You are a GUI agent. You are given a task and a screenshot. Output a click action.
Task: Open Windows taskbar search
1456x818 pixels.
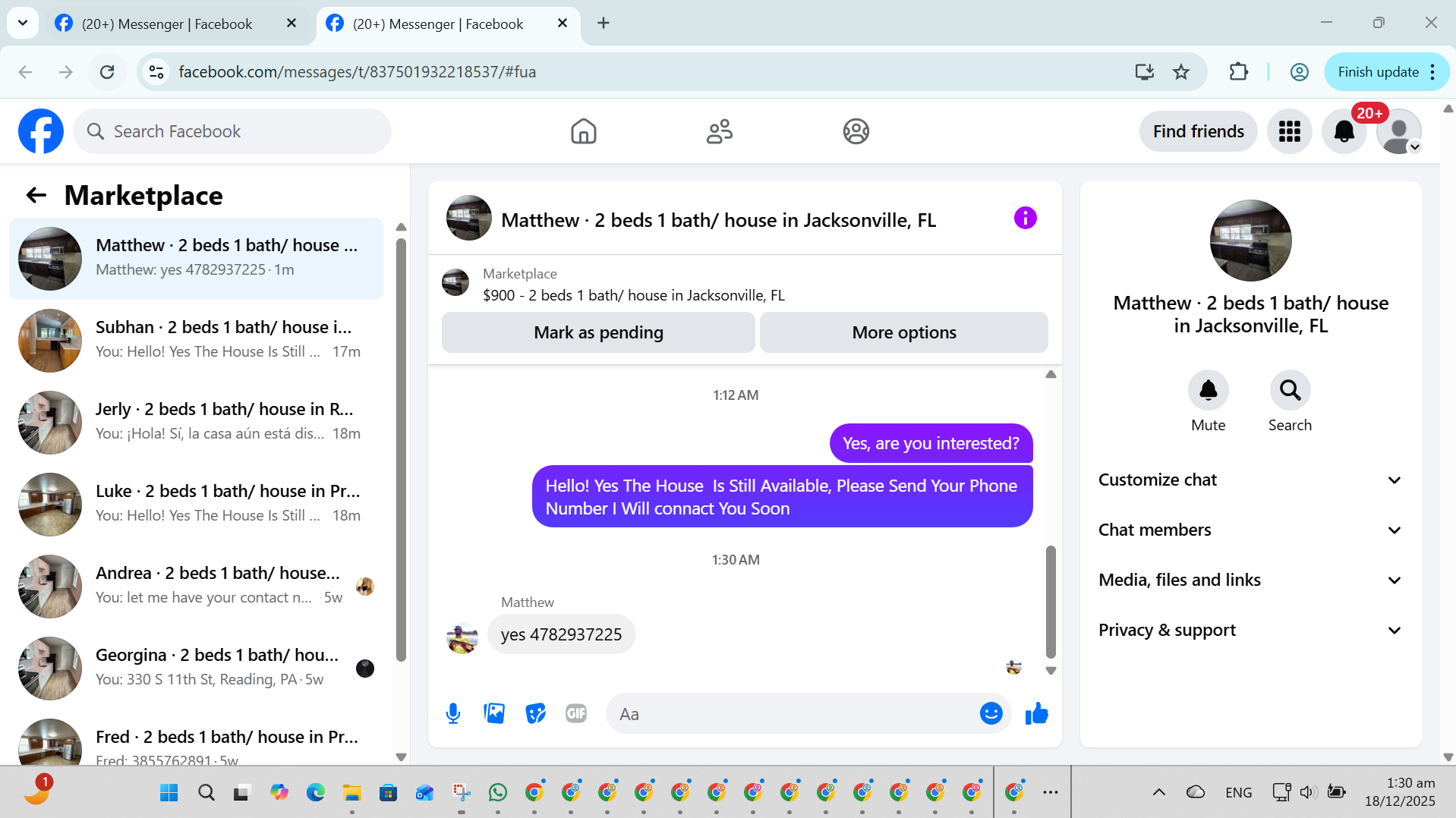click(206, 793)
